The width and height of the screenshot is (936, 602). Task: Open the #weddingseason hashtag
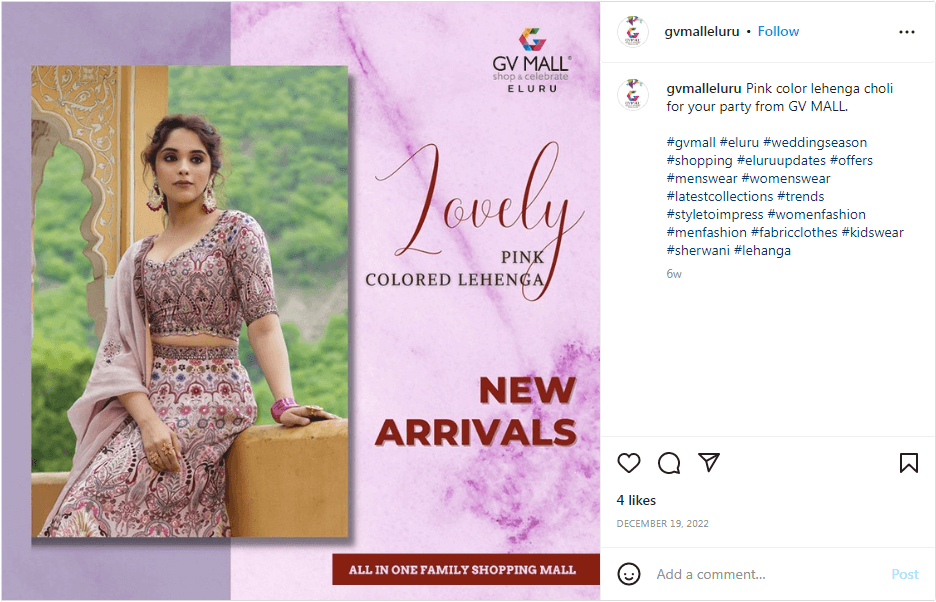click(815, 143)
